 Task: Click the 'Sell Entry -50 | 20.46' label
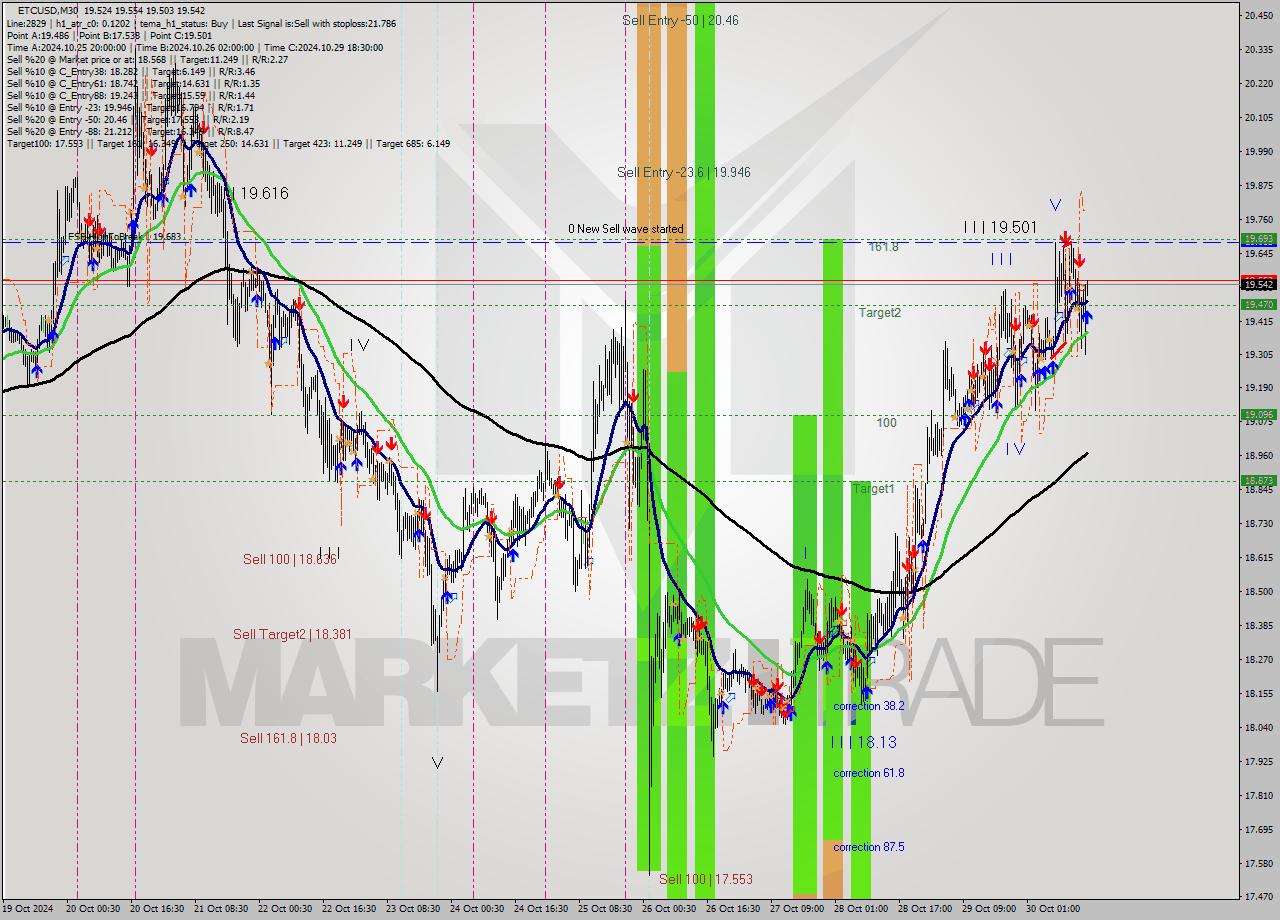tap(680, 20)
